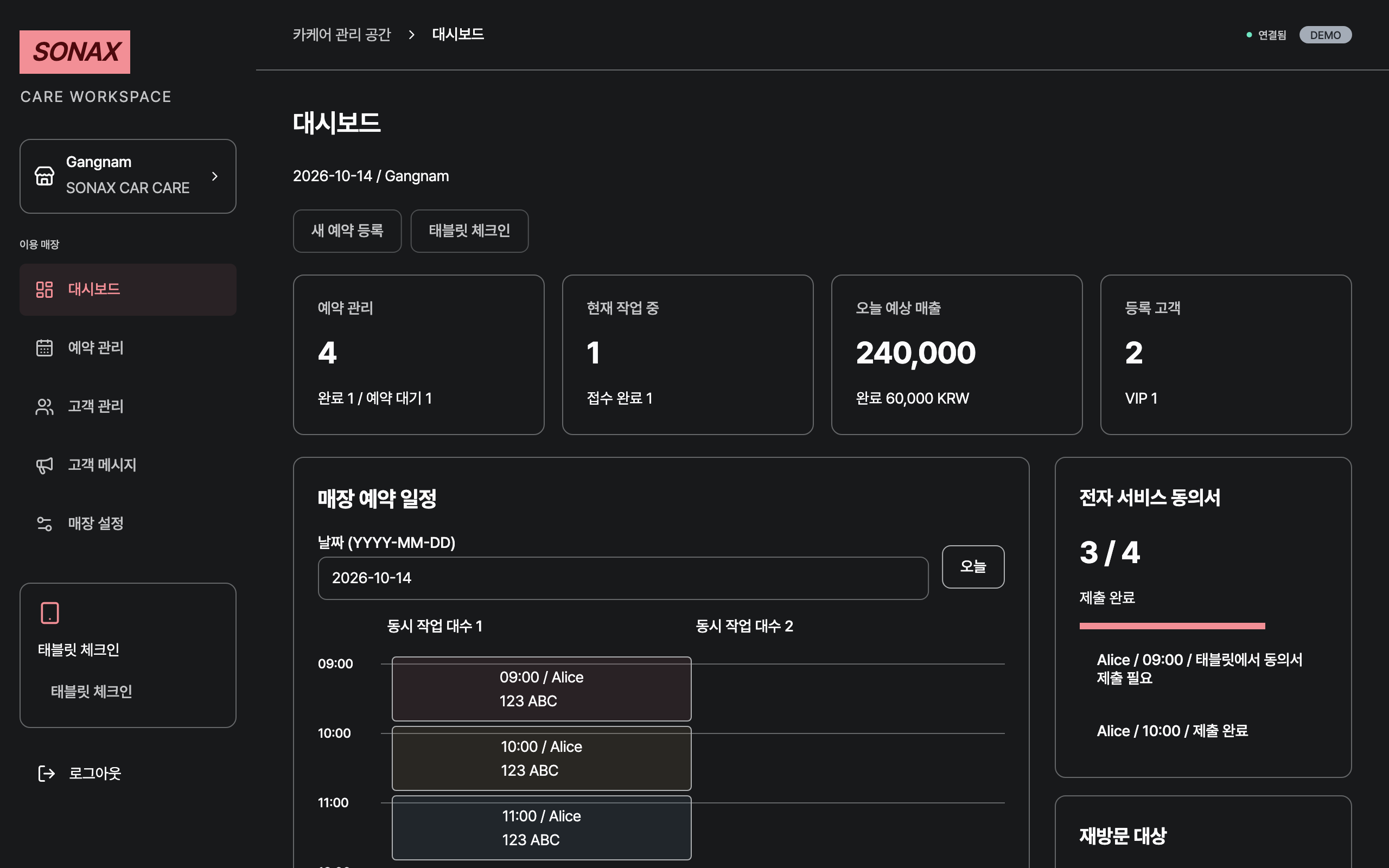Select the 09:00 / Alice reservation block

(542, 689)
